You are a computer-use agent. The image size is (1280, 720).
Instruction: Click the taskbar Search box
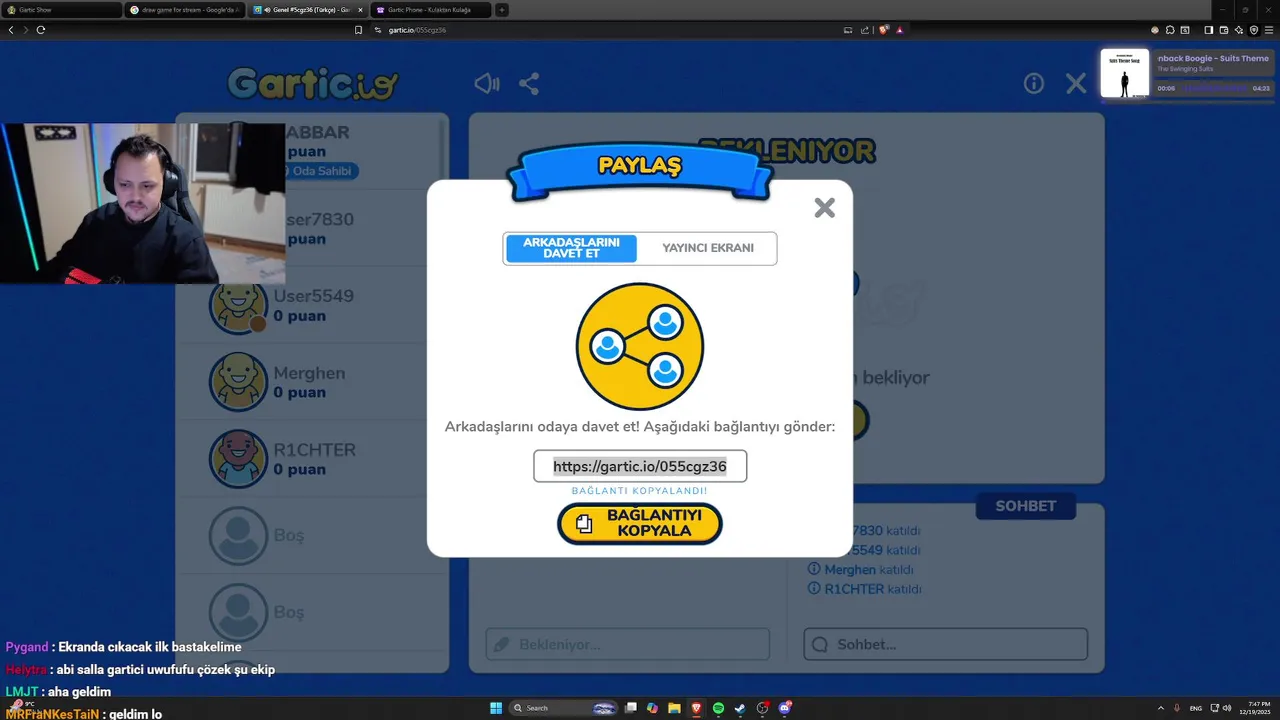coord(564,708)
